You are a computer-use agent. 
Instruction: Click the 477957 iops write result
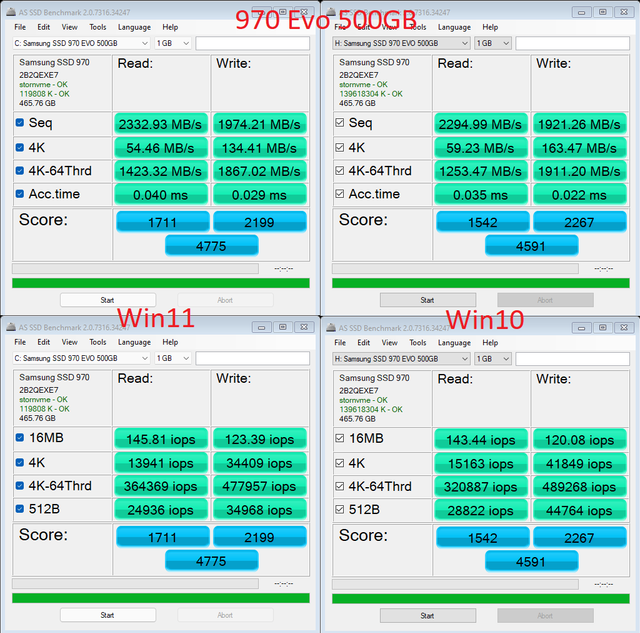[x=260, y=486]
